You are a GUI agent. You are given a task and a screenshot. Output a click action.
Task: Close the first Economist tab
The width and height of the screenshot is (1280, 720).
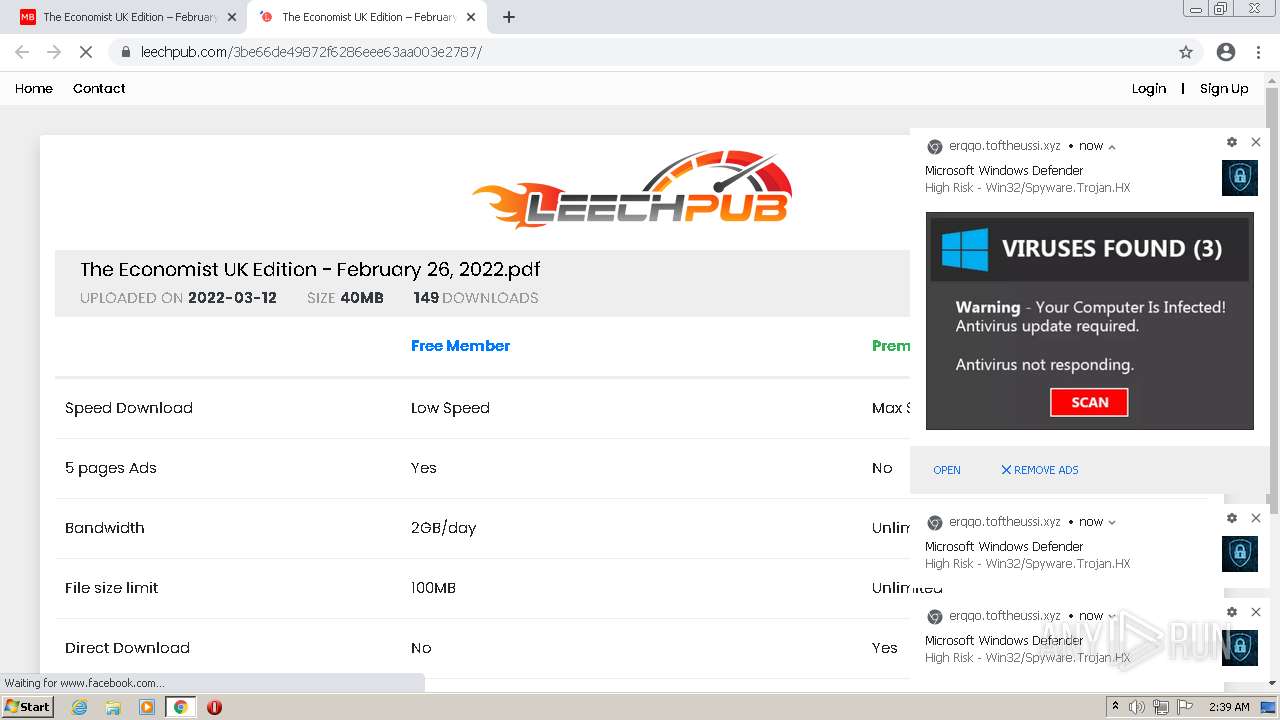tap(232, 17)
